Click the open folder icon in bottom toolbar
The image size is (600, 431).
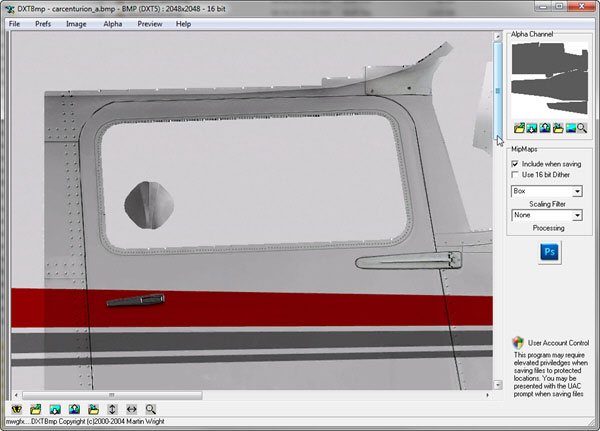click(35, 409)
